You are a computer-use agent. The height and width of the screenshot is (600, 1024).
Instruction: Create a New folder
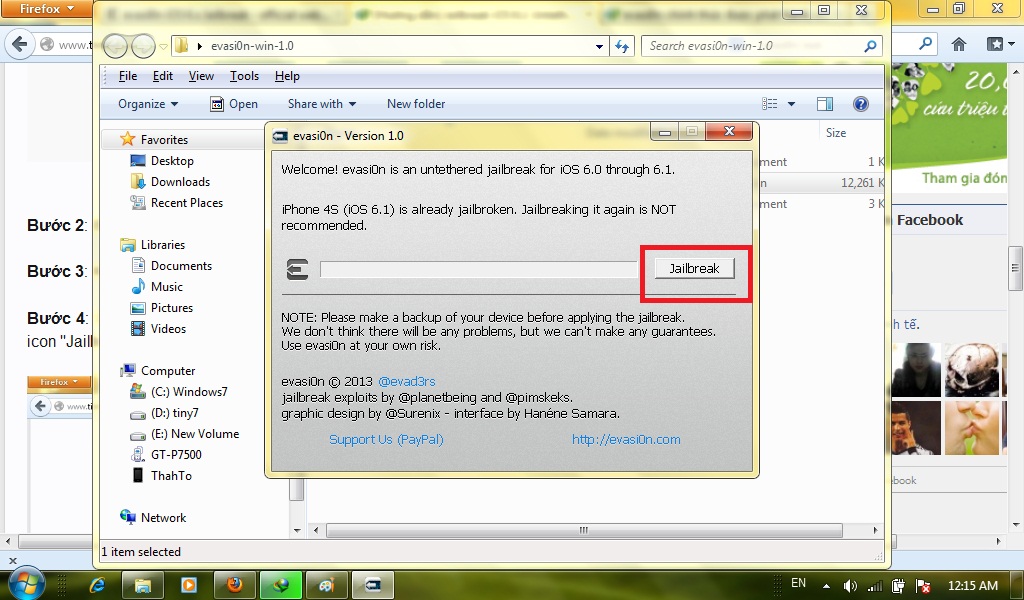tap(416, 104)
